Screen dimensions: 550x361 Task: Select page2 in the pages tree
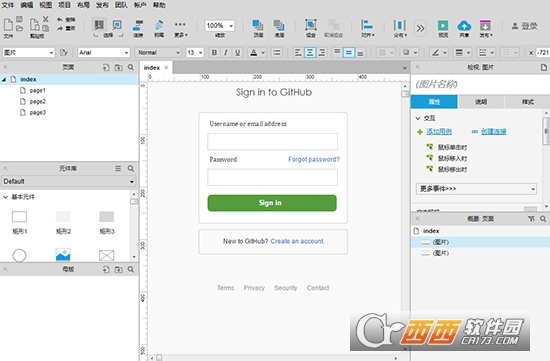(x=38, y=101)
